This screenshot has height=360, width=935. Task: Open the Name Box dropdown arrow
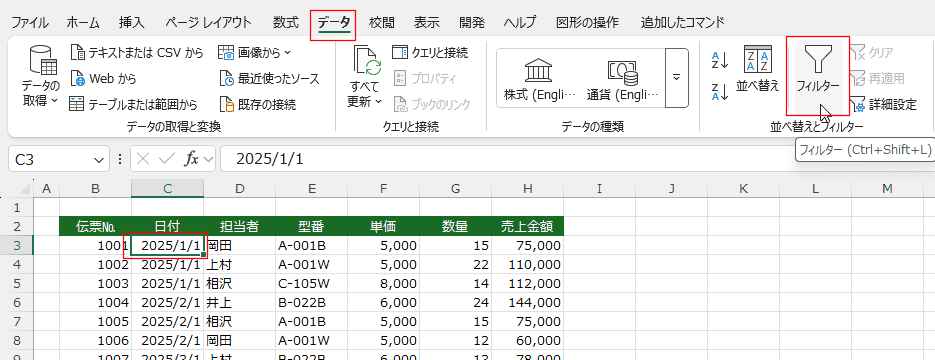pyautogui.click(x=98, y=159)
